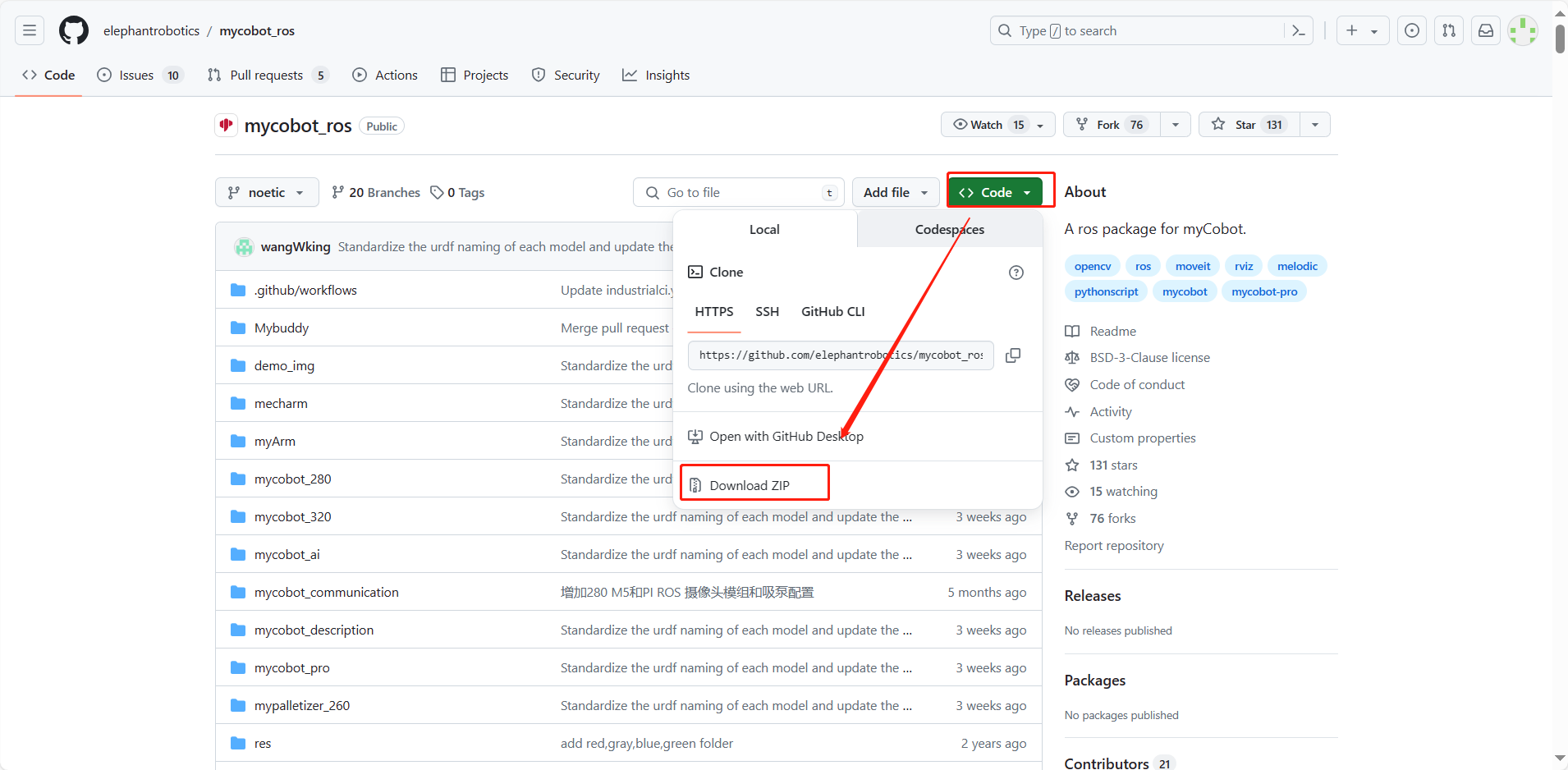Expand the noetic branch selector dropdown

pyautogui.click(x=267, y=193)
